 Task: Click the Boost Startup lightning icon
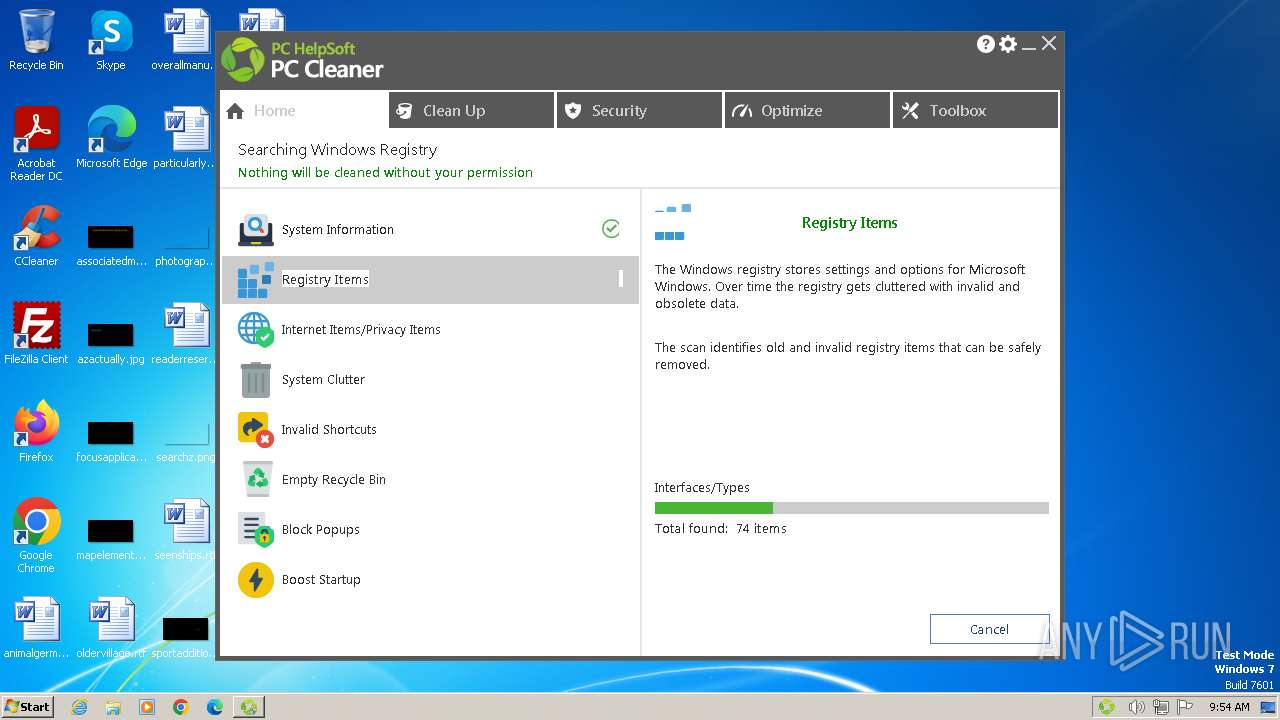[256, 580]
